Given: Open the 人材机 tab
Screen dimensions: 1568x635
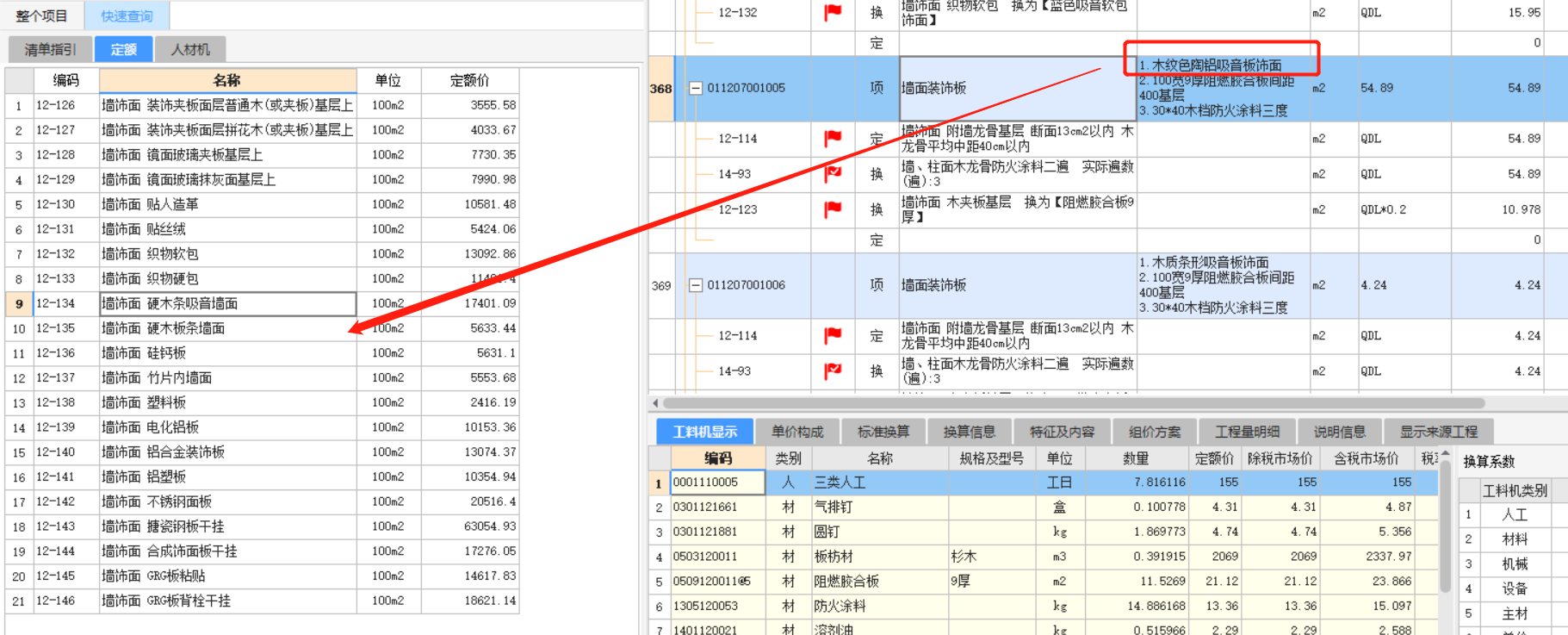Looking at the screenshot, I should (x=190, y=49).
